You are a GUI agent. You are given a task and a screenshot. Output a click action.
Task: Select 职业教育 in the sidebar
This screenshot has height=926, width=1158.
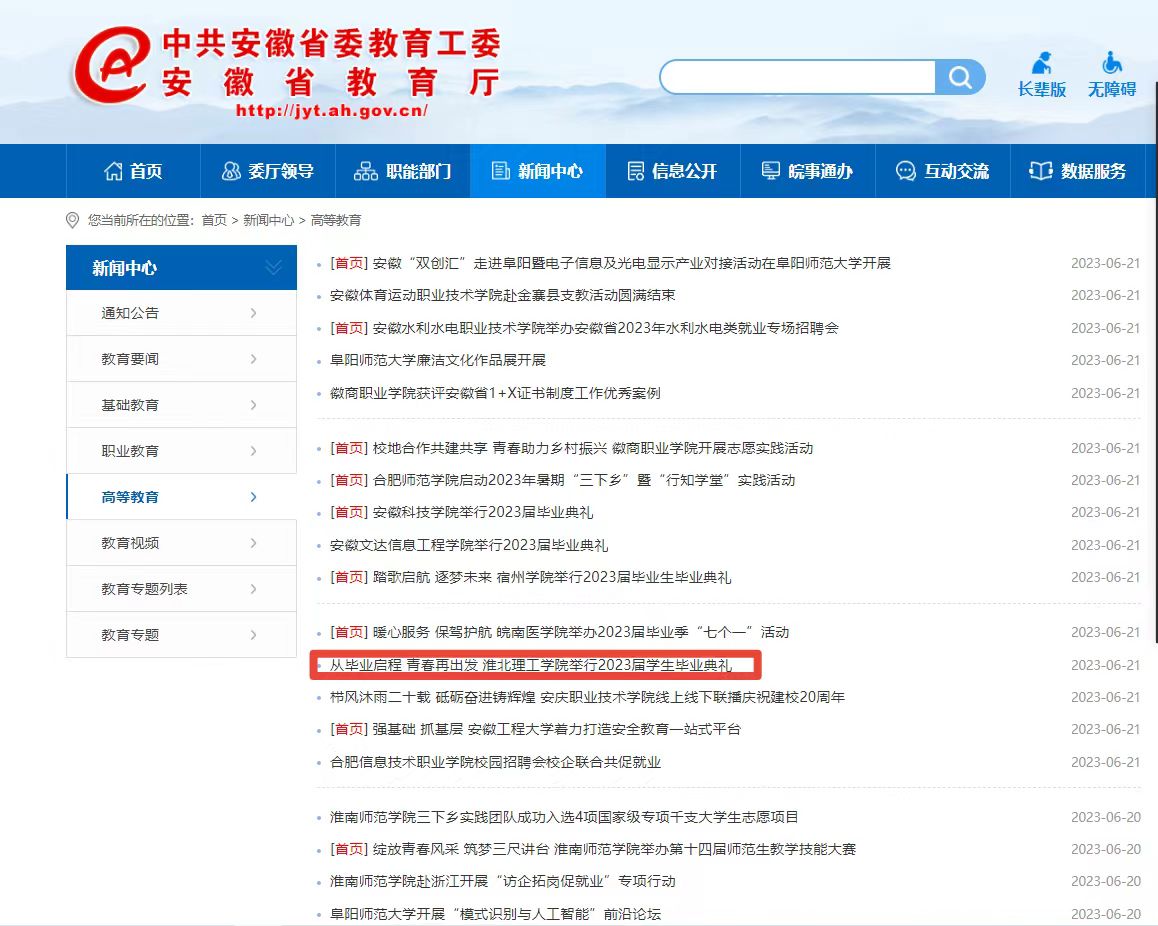click(181, 451)
